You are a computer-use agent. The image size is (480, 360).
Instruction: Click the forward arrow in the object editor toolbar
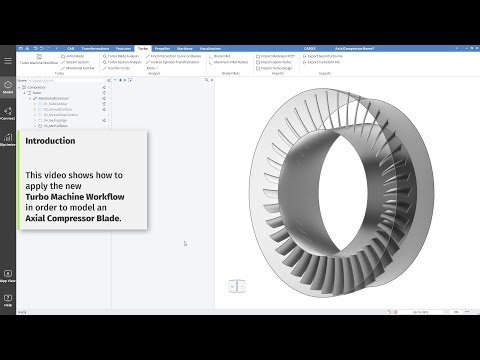coord(125,80)
